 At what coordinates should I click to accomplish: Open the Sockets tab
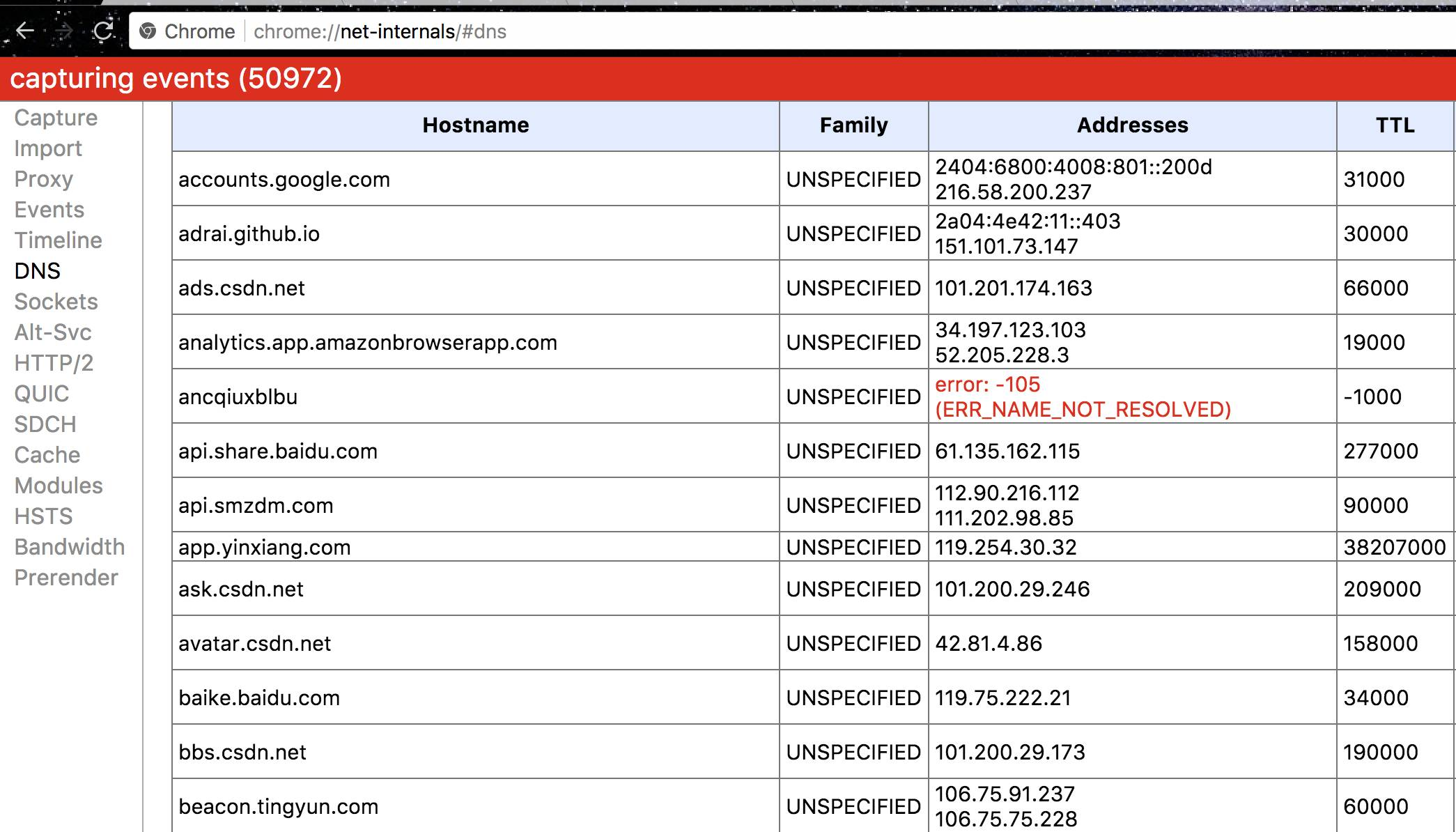click(x=56, y=302)
